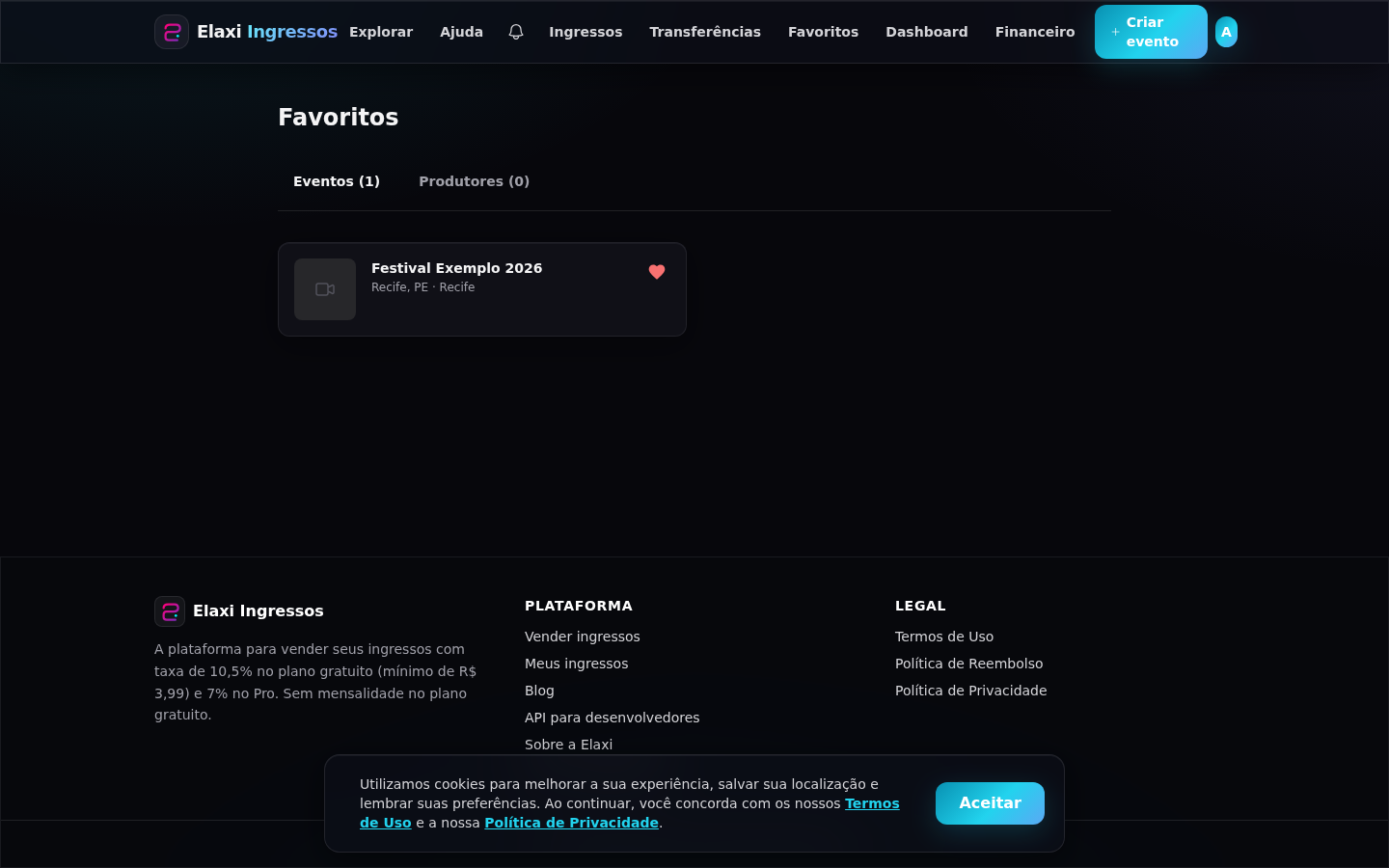Viewport: 1389px width, 868px height.
Task: Open Política de Privacidade link in cookie banner
Action: coord(571,823)
